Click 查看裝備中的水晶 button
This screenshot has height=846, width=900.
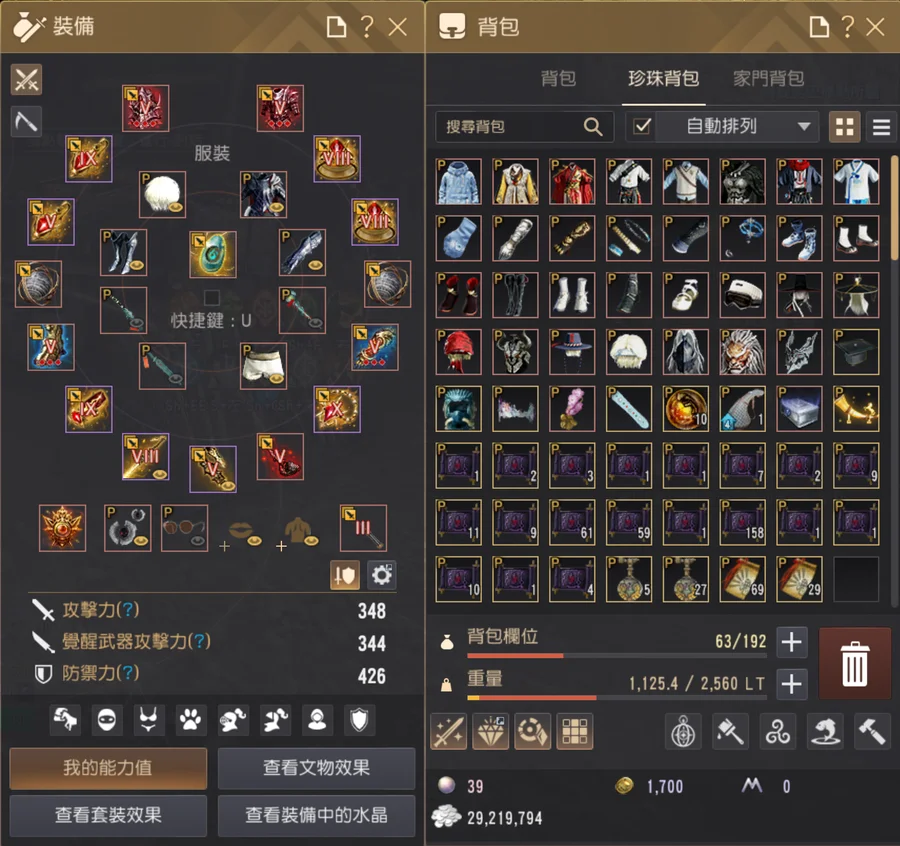[316, 815]
